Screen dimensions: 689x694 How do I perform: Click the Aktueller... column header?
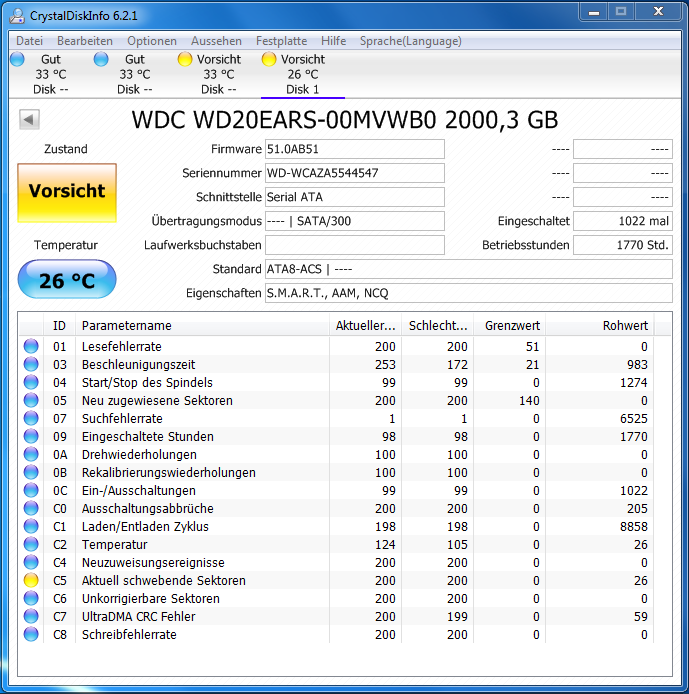(x=366, y=326)
